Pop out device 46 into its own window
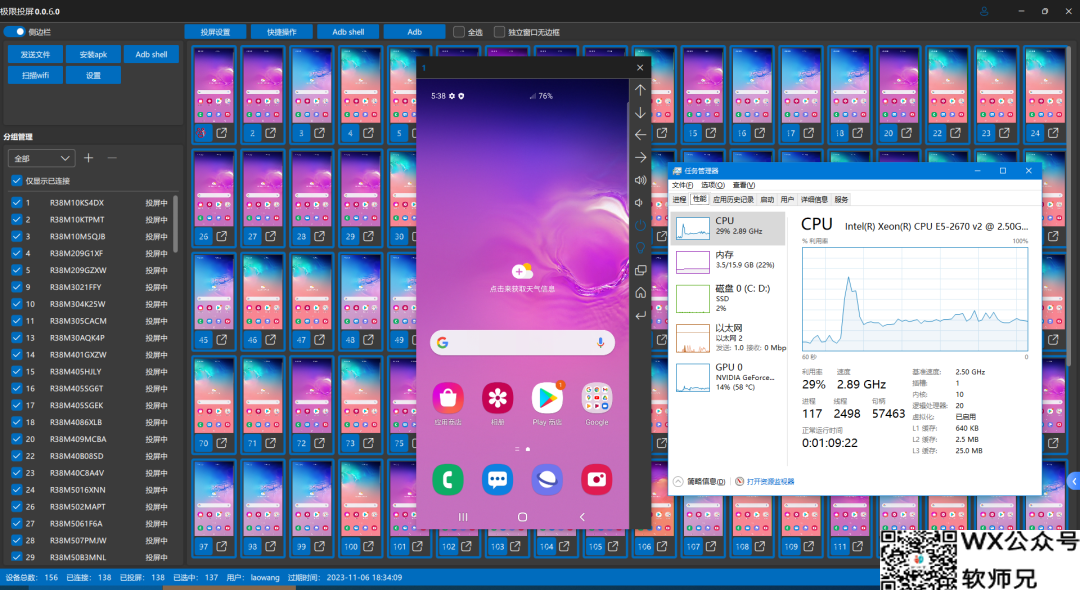1080x590 pixels. [271, 339]
